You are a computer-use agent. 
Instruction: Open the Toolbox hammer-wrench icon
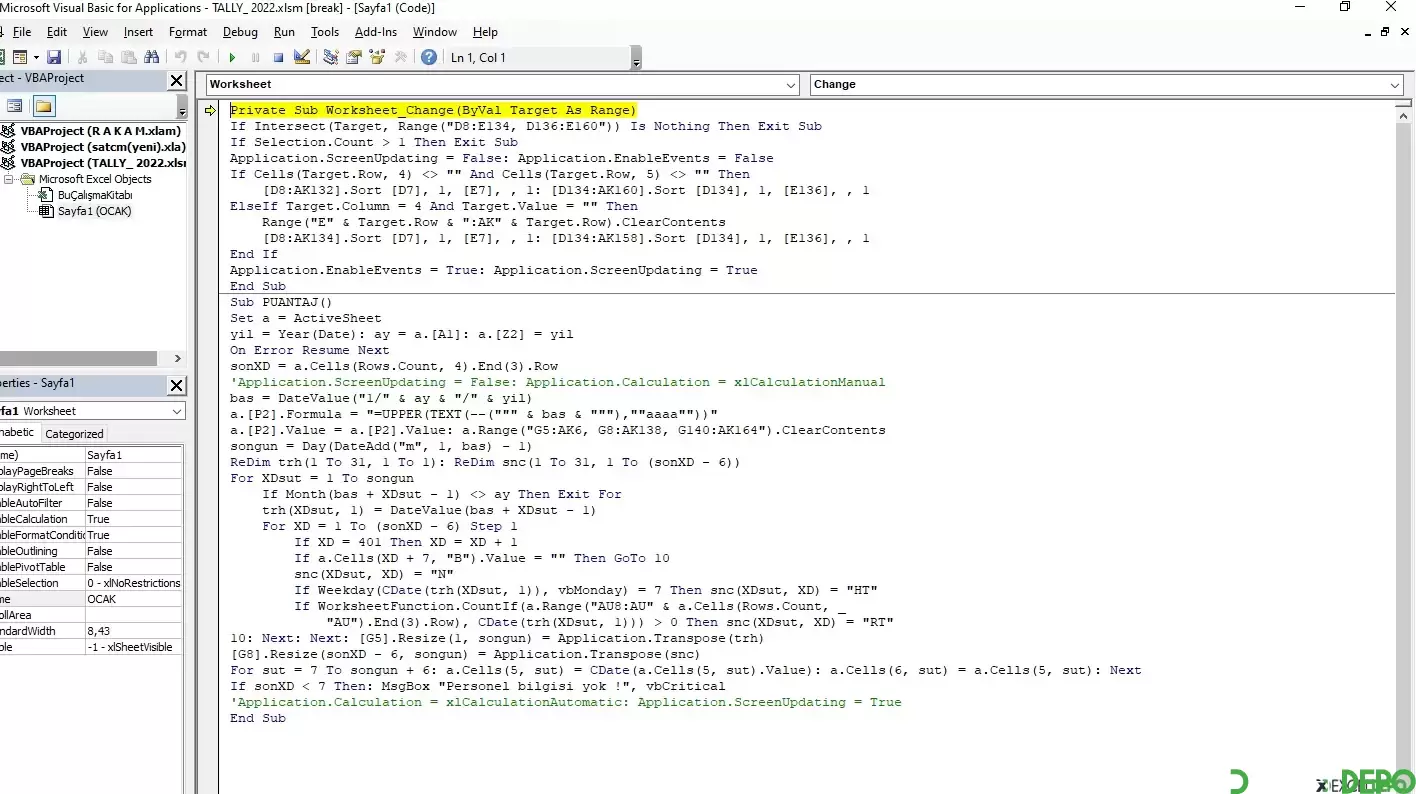(401, 58)
